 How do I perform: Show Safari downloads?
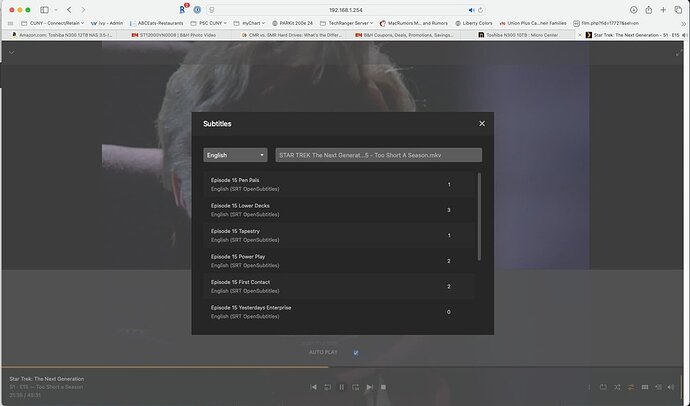click(633, 10)
